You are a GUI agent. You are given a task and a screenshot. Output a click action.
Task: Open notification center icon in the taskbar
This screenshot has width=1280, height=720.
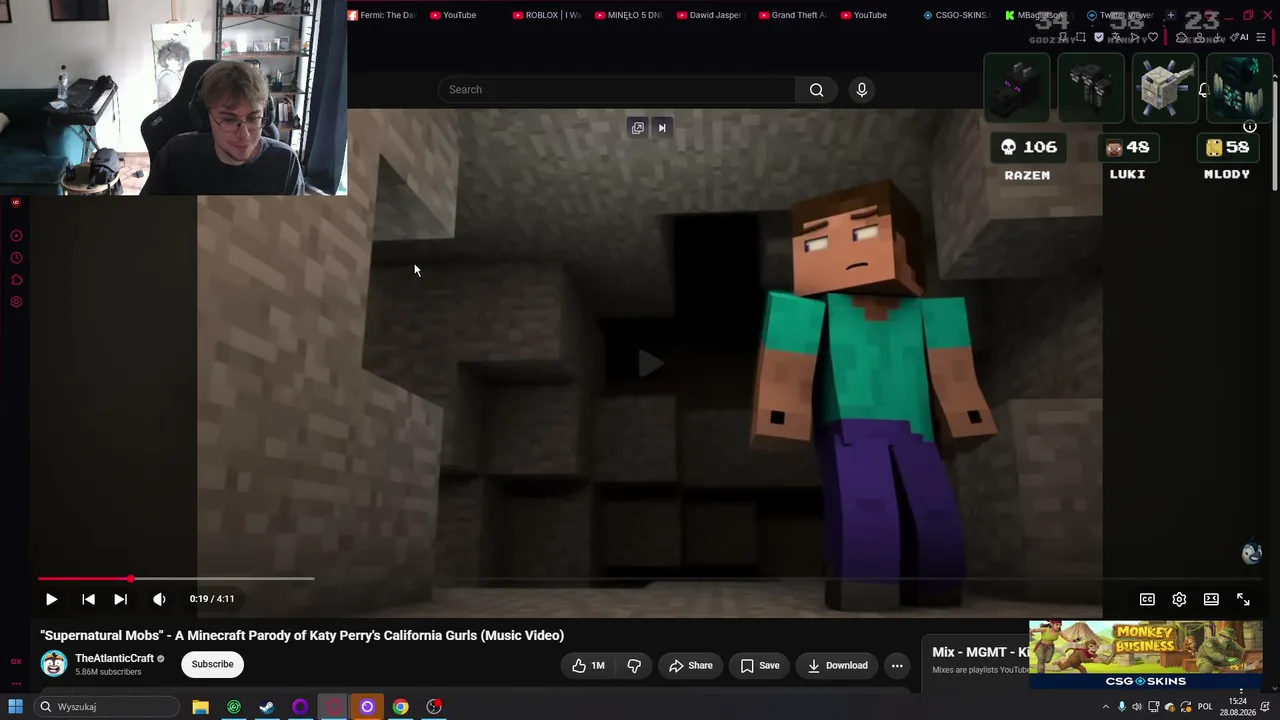coord(1266,707)
